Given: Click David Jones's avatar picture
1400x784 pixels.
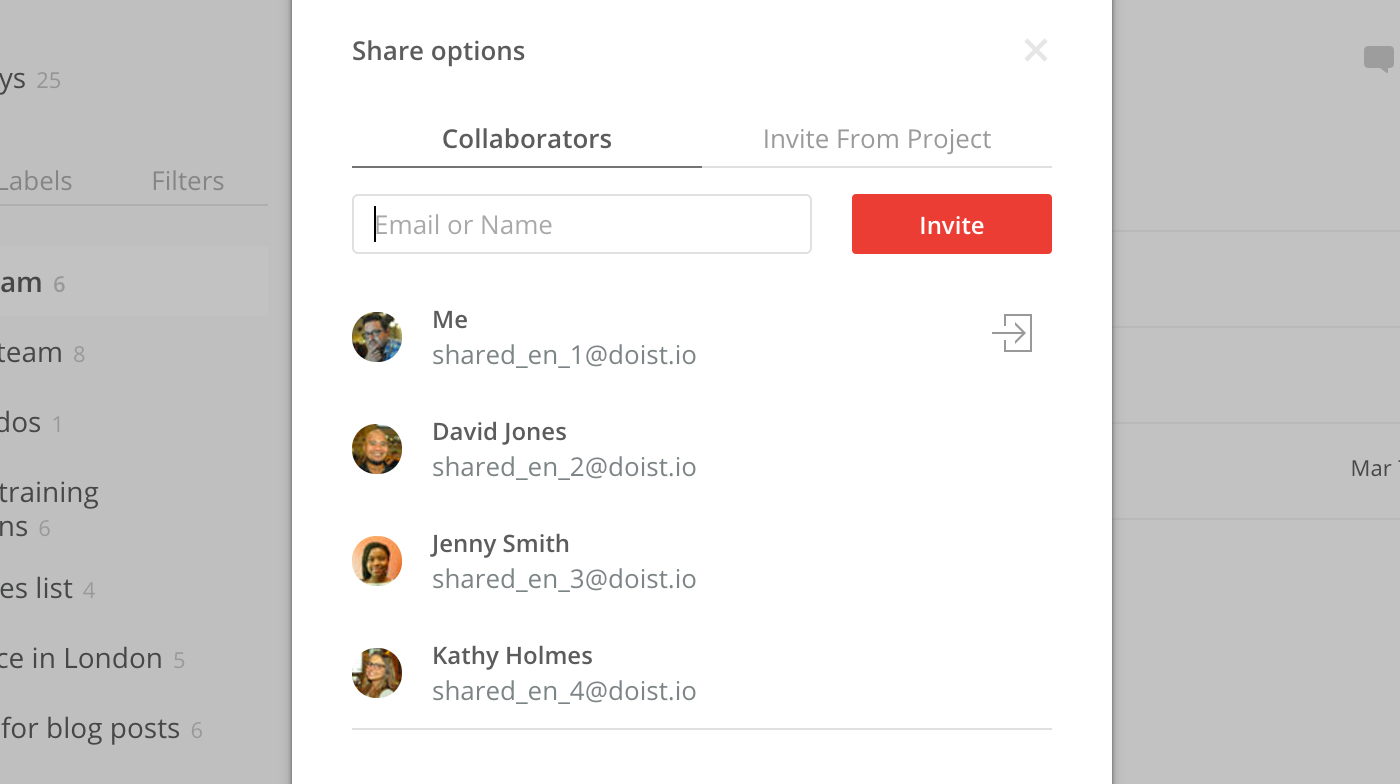Looking at the screenshot, I should point(377,449).
